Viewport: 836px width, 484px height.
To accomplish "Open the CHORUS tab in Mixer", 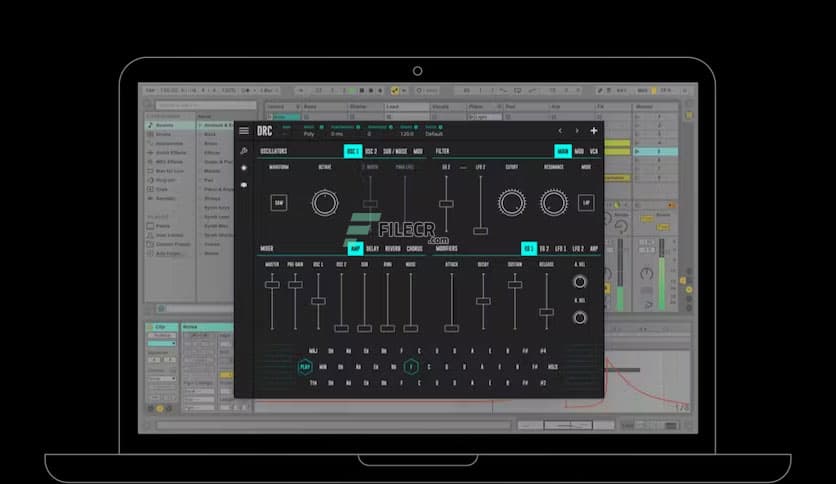I will (414, 249).
